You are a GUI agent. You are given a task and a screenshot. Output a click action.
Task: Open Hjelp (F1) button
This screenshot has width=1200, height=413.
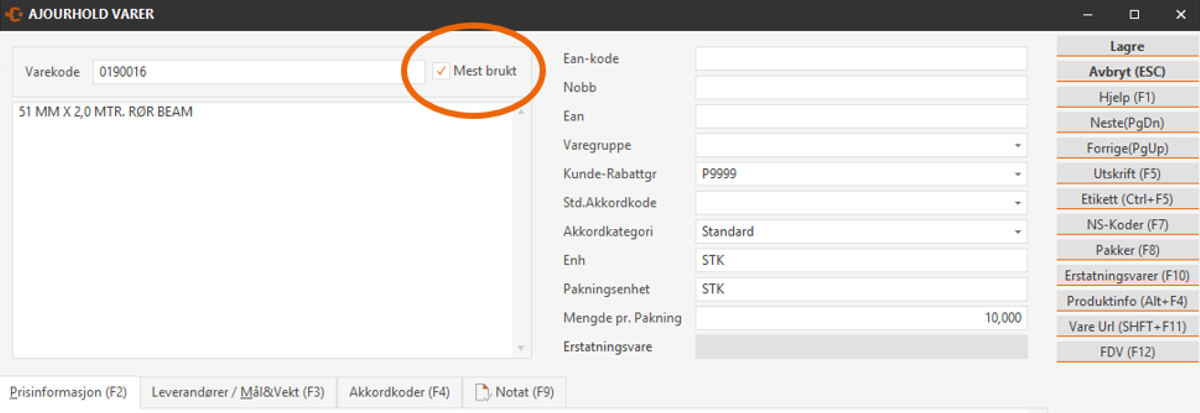pyautogui.click(x=1127, y=97)
